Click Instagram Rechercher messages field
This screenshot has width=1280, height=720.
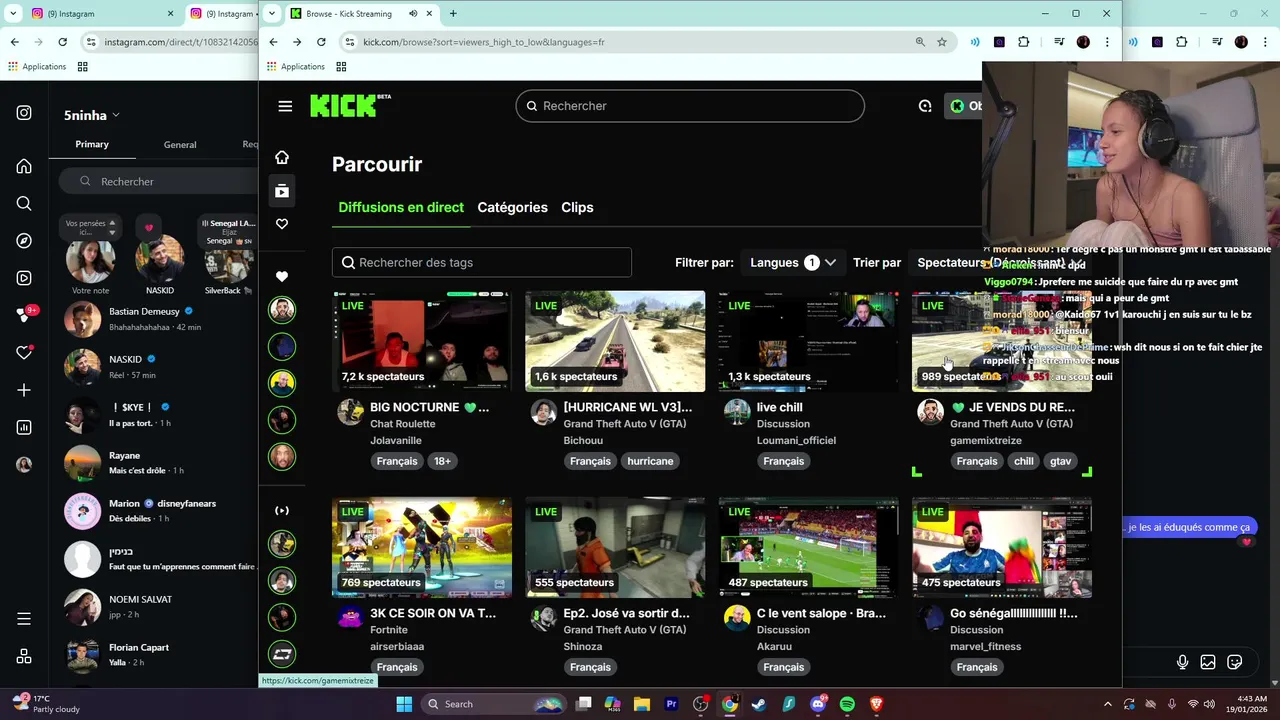(x=158, y=181)
